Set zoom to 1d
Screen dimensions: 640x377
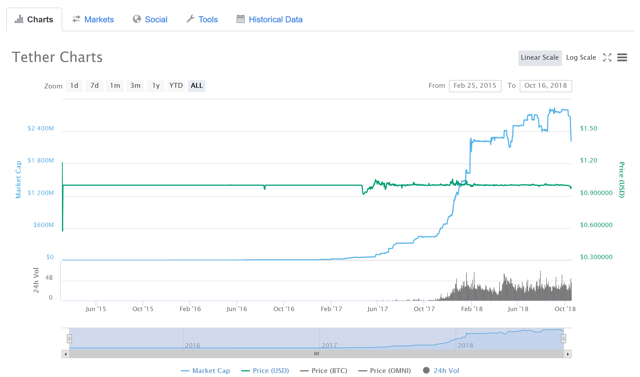coord(74,86)
